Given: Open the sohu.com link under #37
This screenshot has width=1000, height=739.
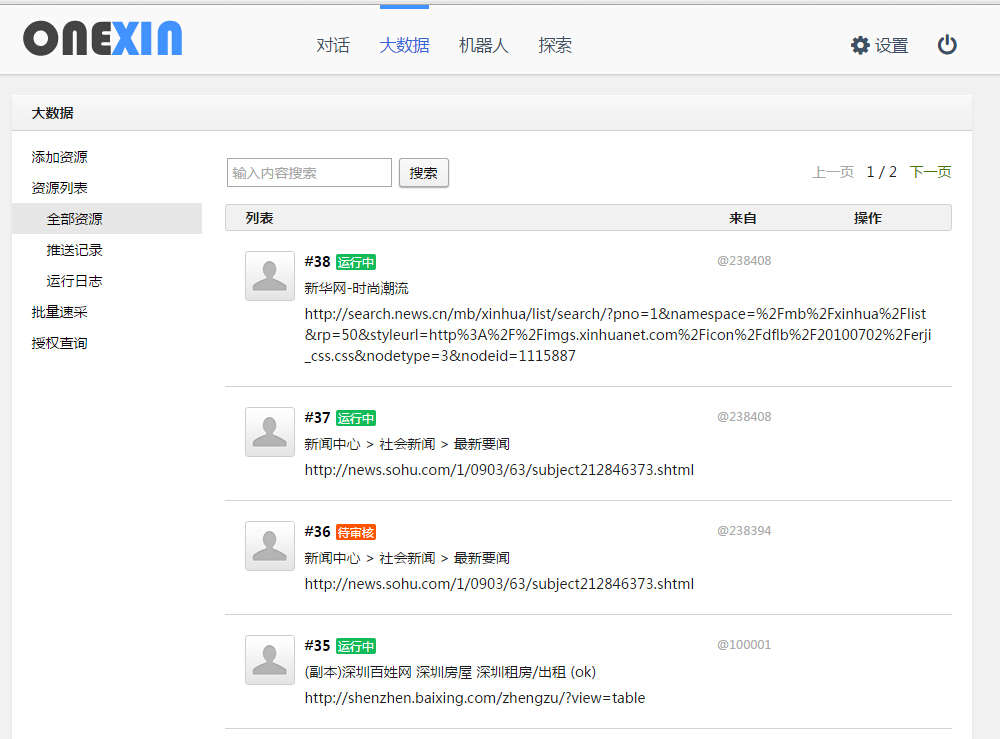Looking at the screenshot, I should pyautogui.click(x=499, y=470).
